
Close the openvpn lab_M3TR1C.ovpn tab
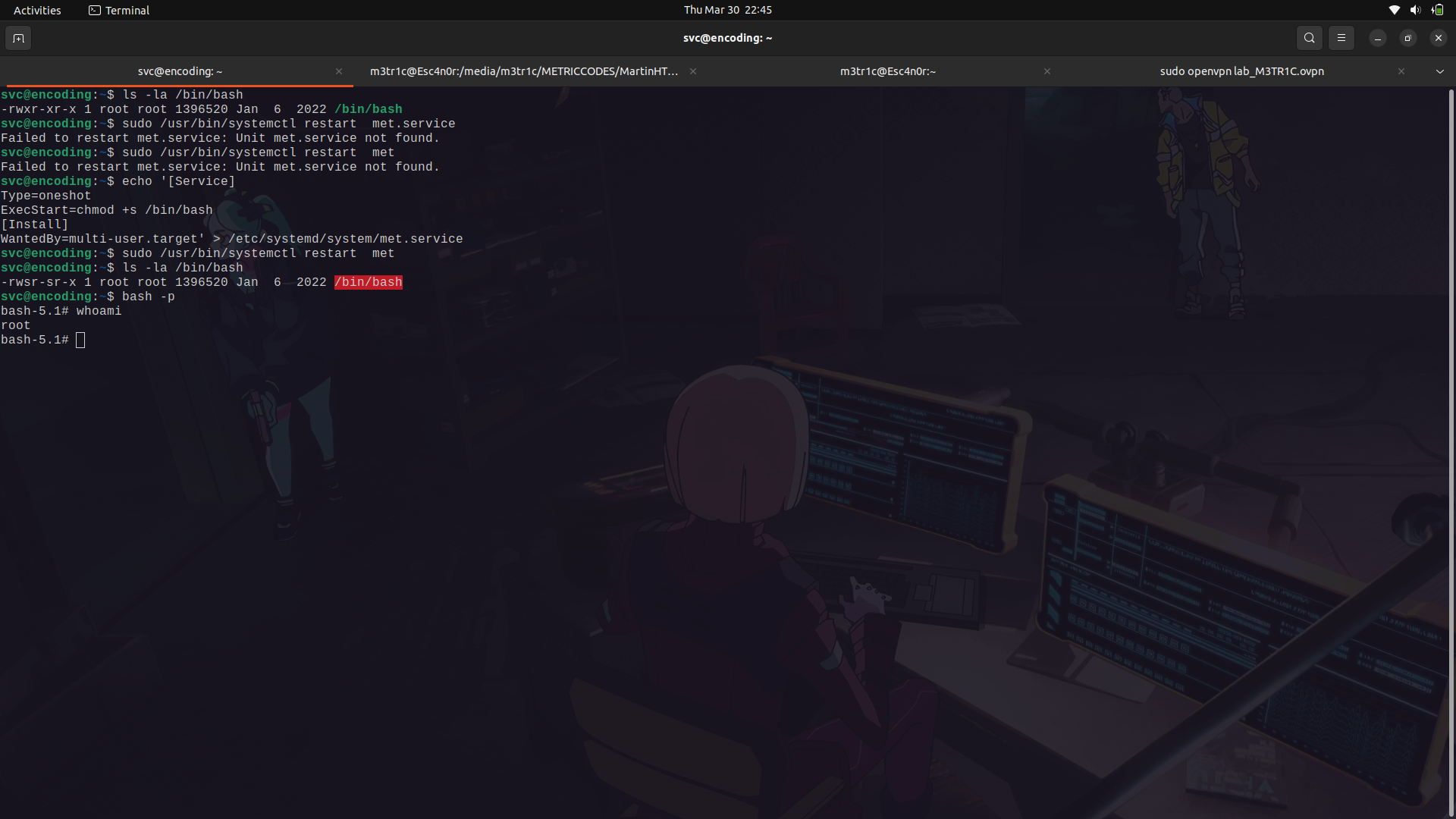tap(1401, 71)
